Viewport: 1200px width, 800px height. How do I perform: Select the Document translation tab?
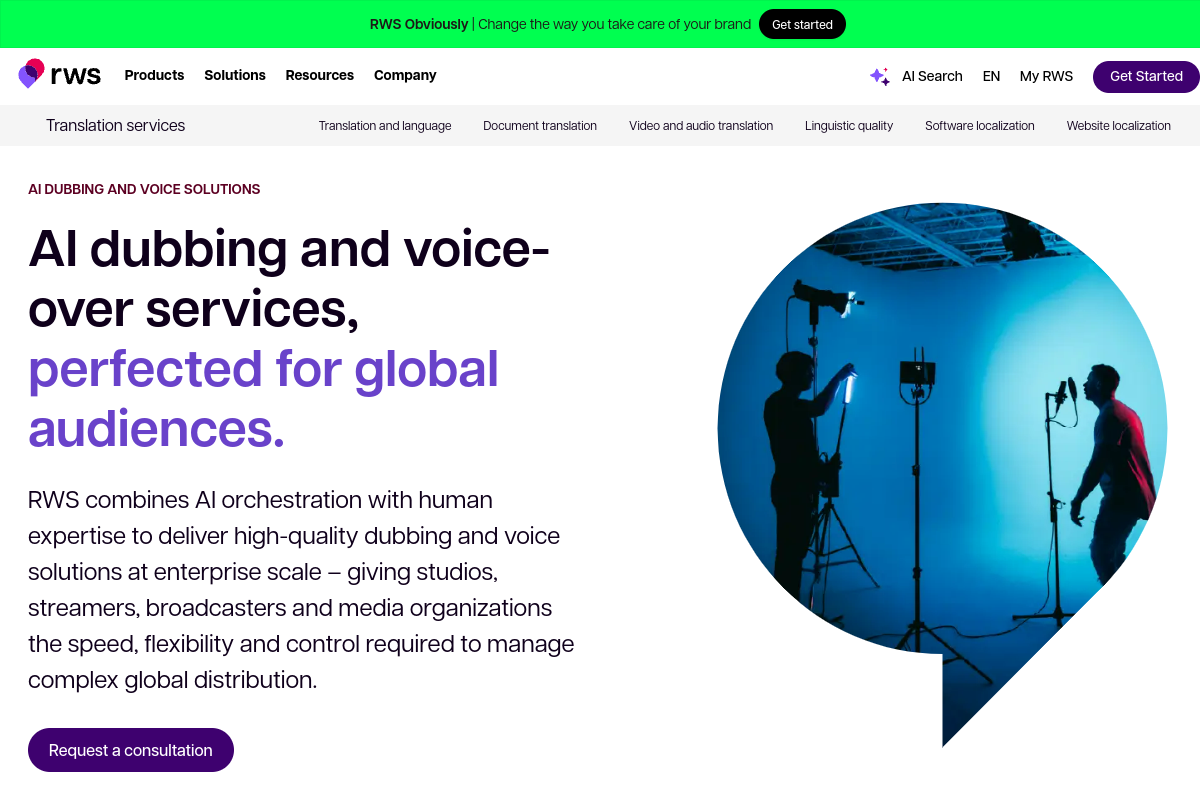tap(540, 125)
